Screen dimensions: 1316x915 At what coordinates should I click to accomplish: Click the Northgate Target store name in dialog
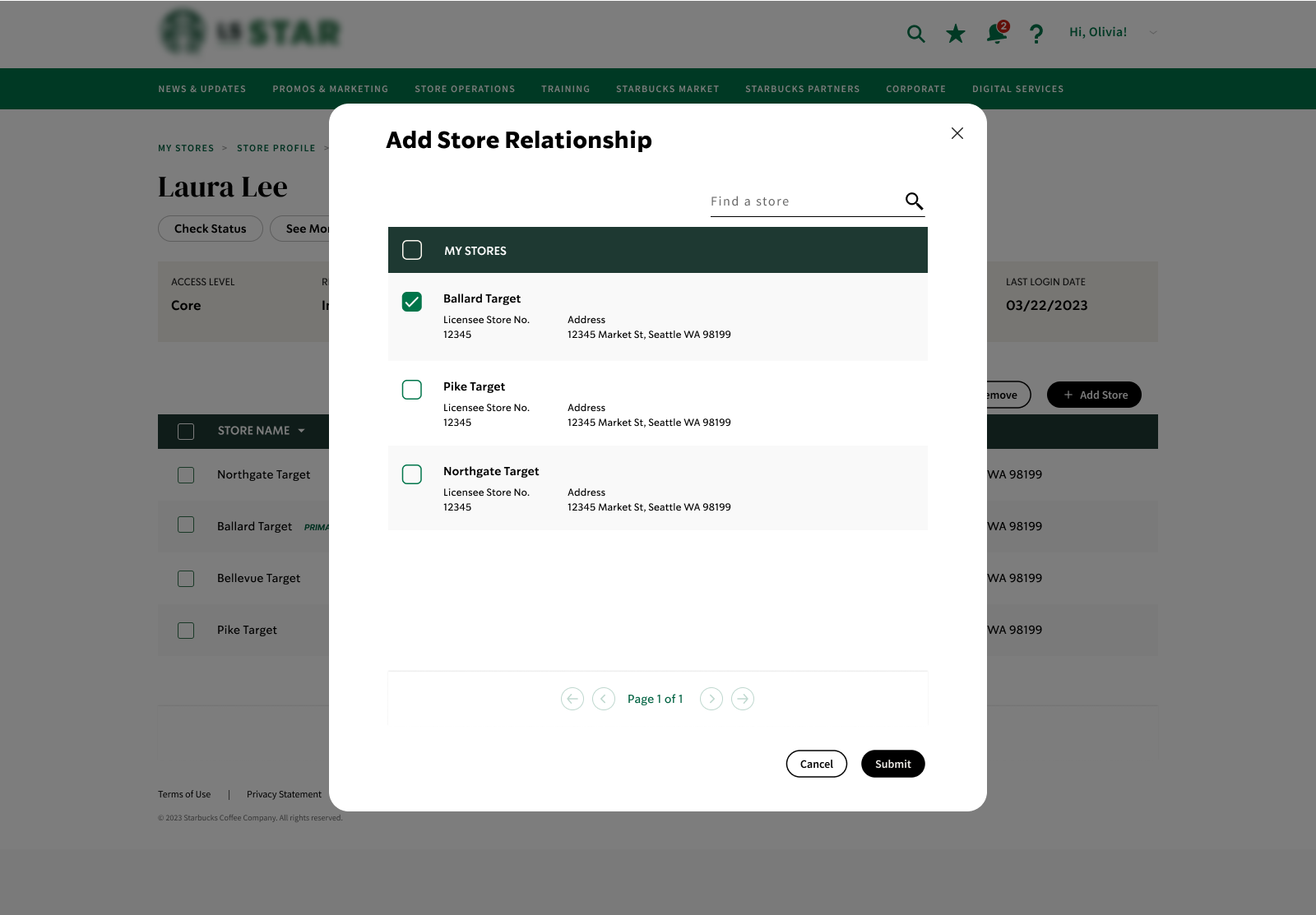[x=491, y=471]
